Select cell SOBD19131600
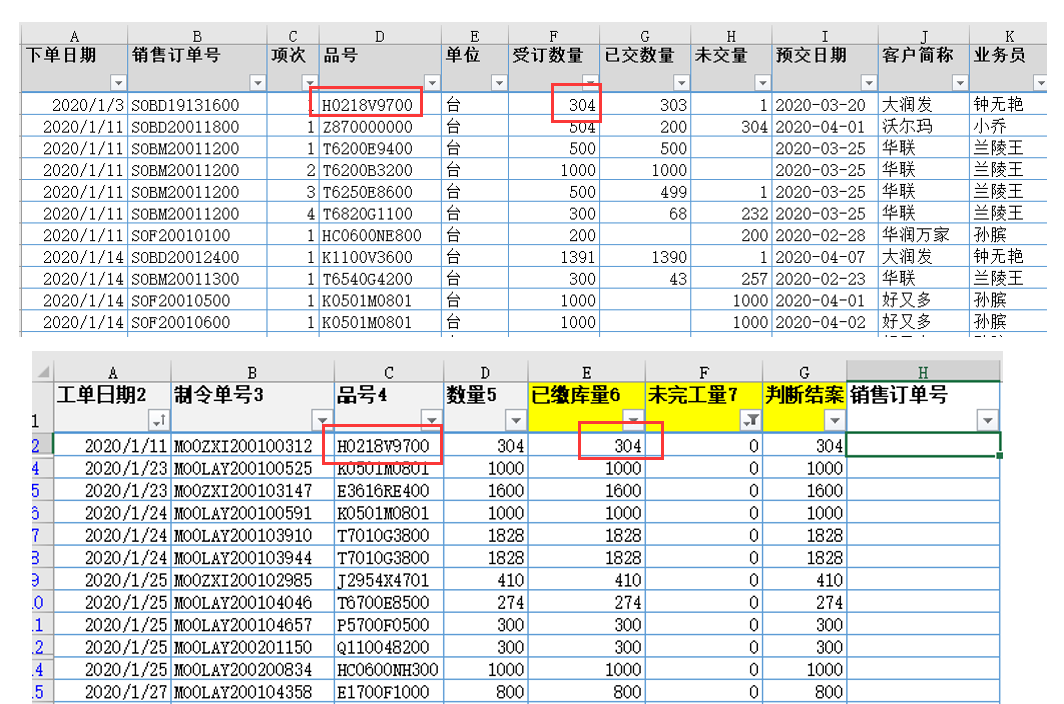 (x=197, y=105)
